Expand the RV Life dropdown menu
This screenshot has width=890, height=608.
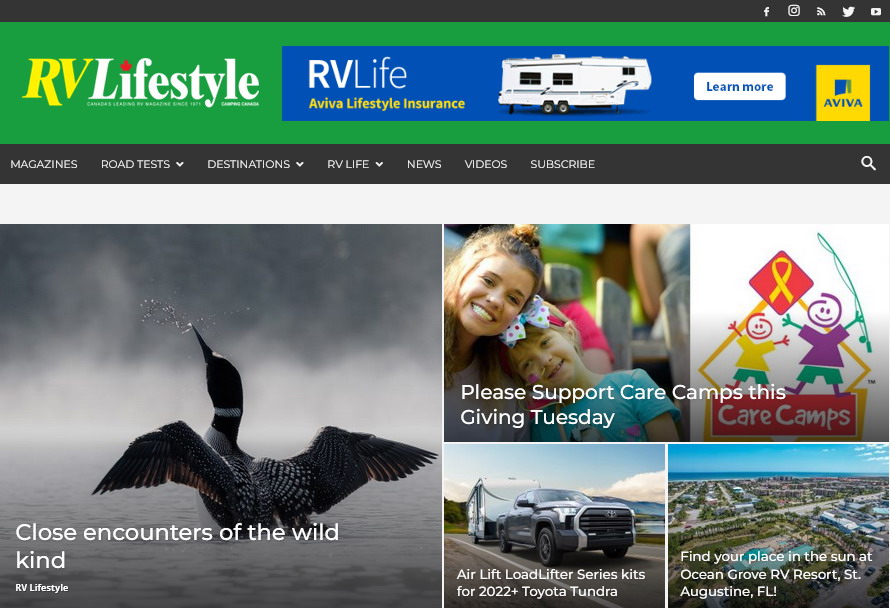355,164
